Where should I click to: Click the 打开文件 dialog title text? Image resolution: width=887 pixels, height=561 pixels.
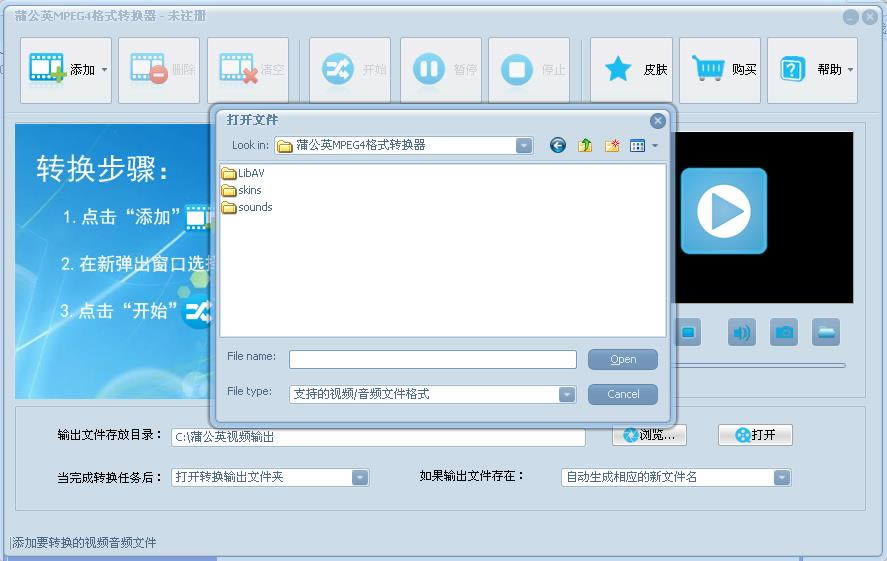pos(252,120)
